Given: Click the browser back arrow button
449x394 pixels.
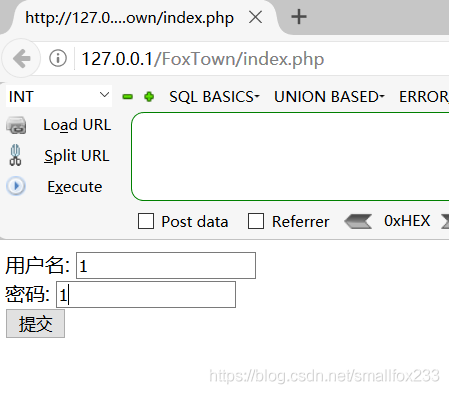Looking at the screenshot, I should point(21,59).
